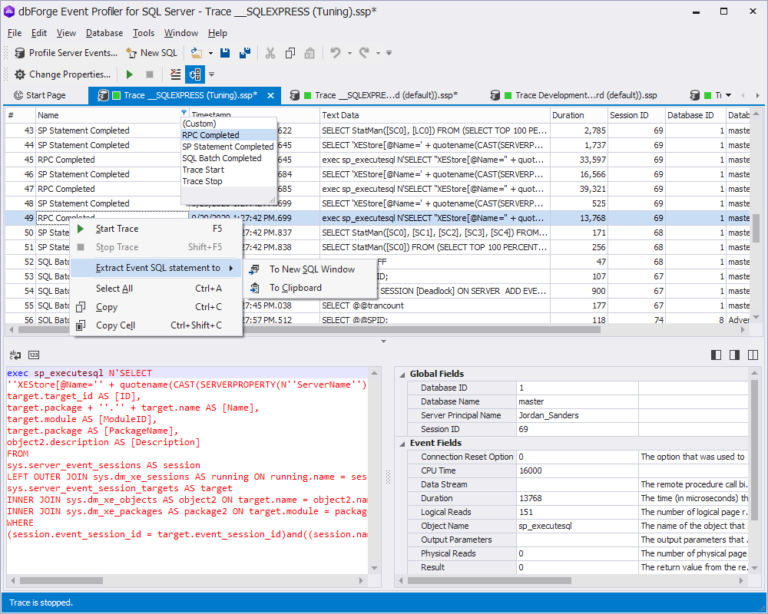768x614 pixels.
Task: Click the Undo arrow icon
Action: (x=336, y=53)
